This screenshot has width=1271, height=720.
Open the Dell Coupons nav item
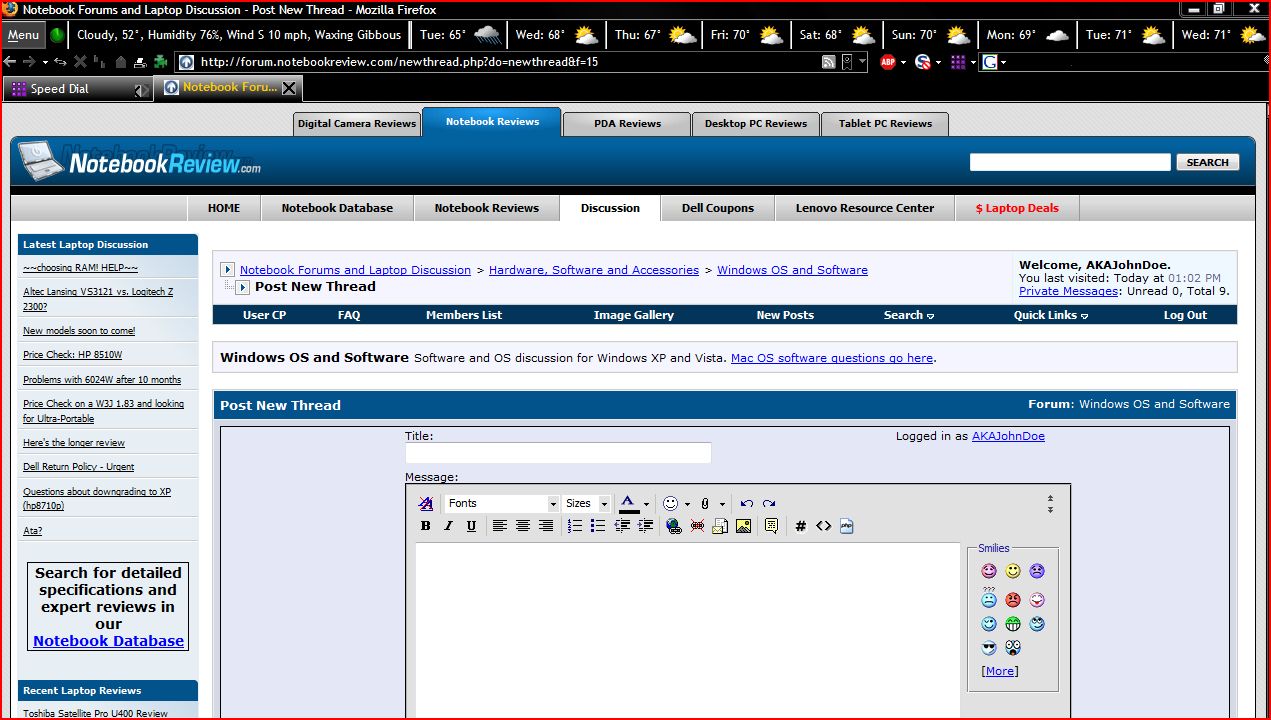pos(717,208)
